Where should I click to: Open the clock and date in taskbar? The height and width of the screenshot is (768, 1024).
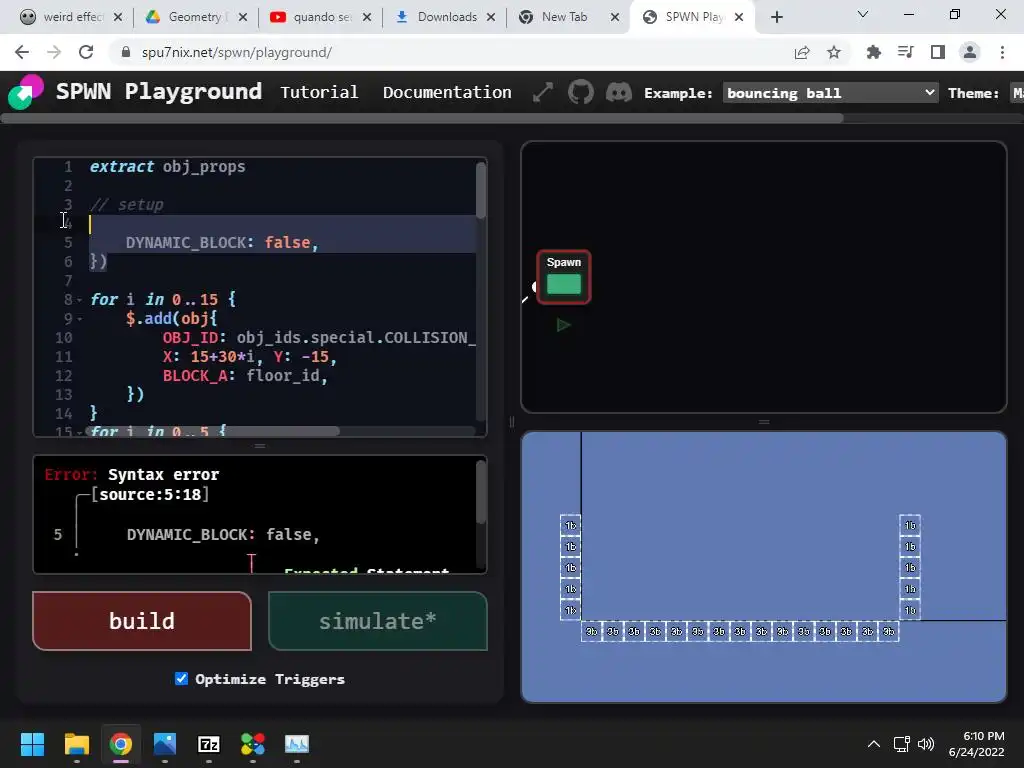click(976, 744)
